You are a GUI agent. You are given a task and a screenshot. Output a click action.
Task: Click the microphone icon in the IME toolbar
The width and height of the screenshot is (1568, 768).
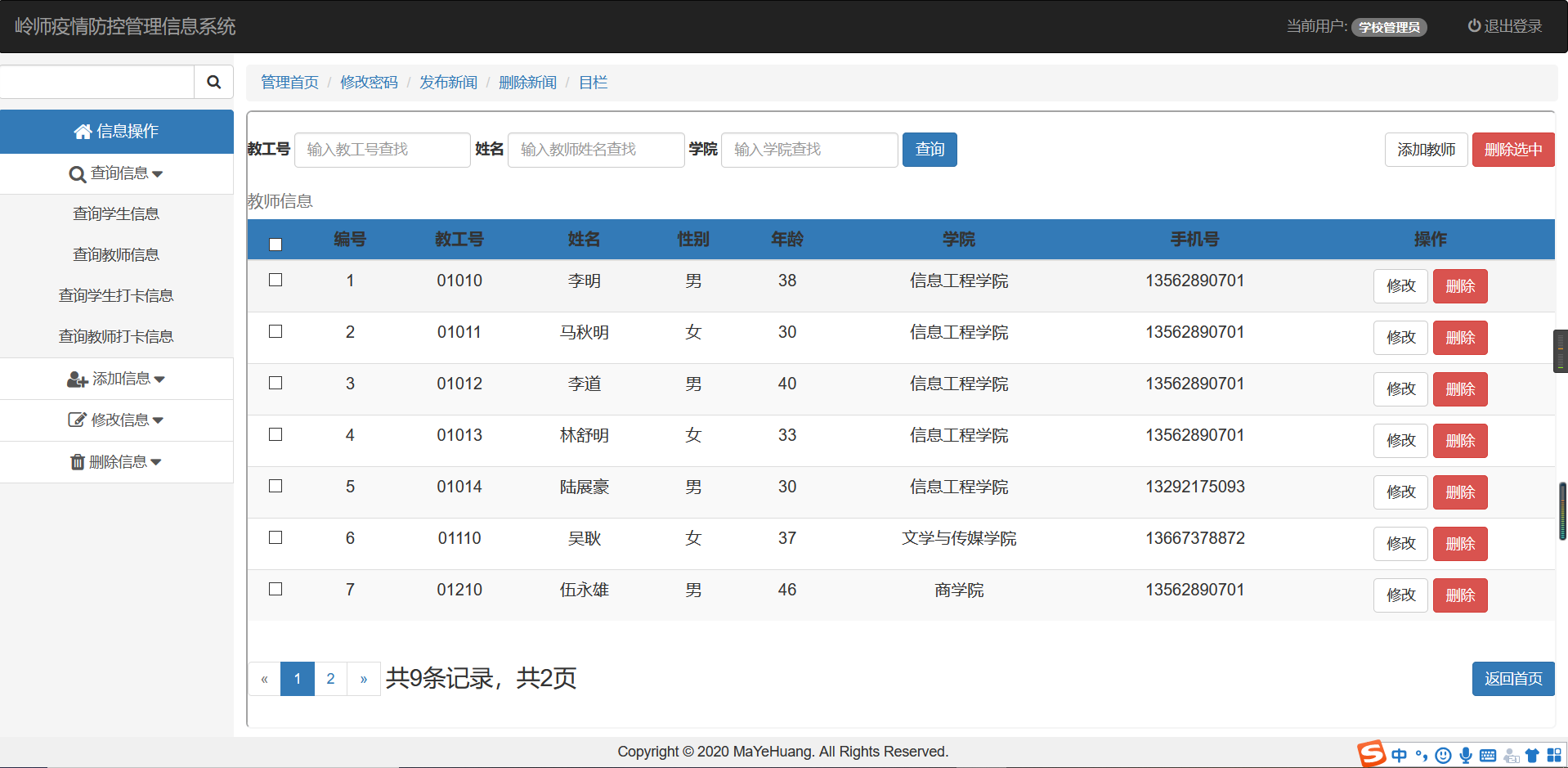pyautogui.click(x=1466, y=756)
